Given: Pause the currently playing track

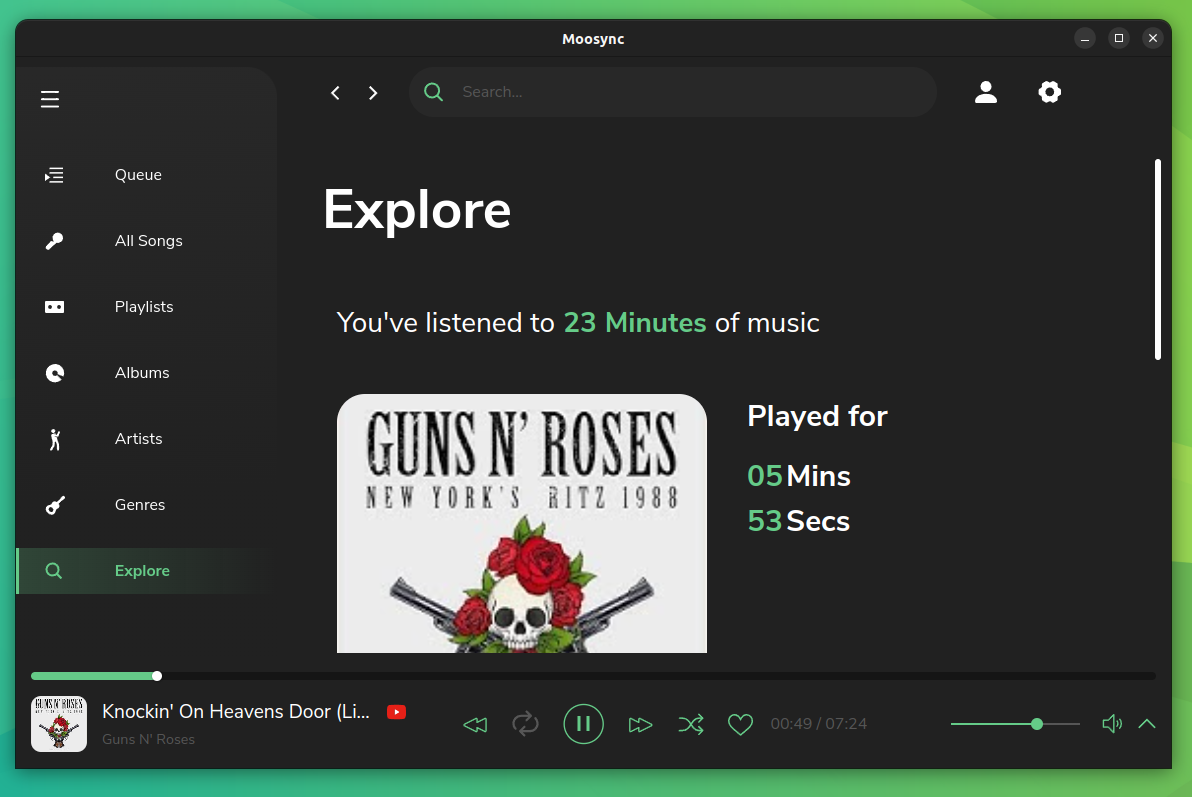Looking at the screenshot, I should (x=583, y=724).
